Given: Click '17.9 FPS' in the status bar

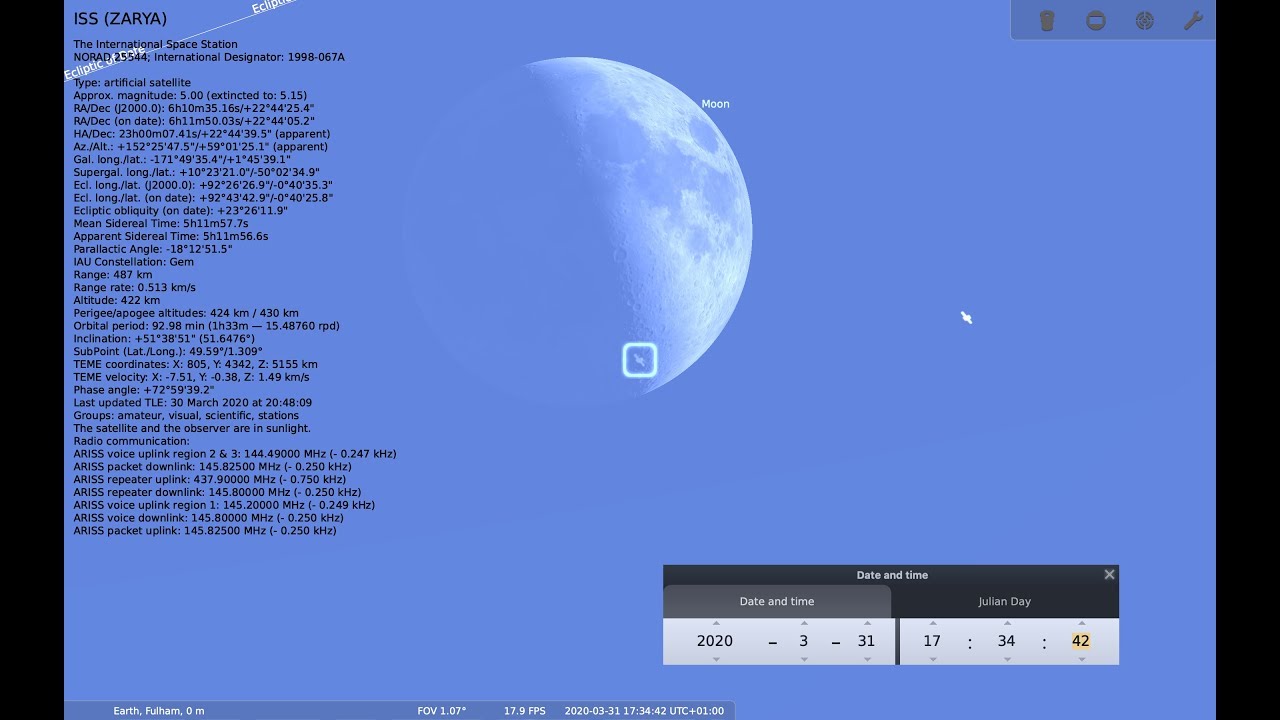Looking at the screenshot, I should (525, 711).
